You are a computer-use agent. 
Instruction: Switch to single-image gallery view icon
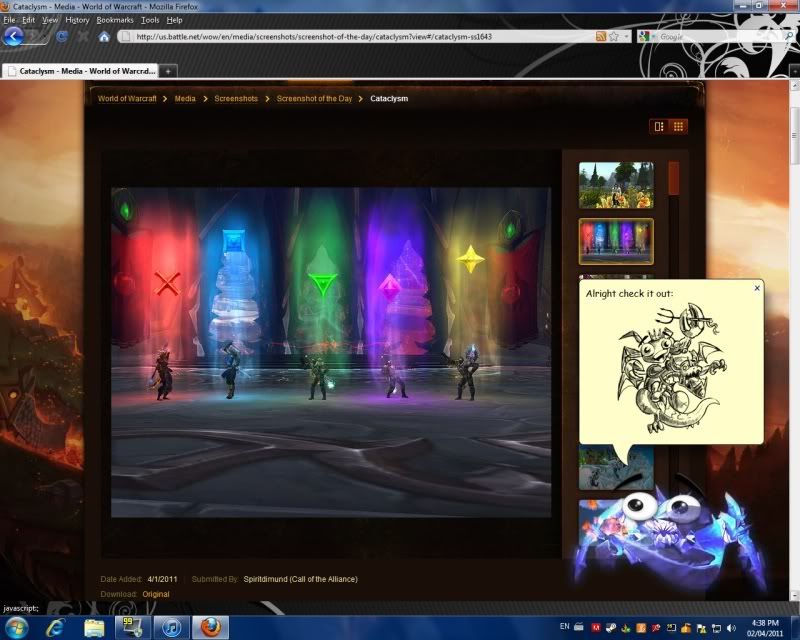click(659, 126)
